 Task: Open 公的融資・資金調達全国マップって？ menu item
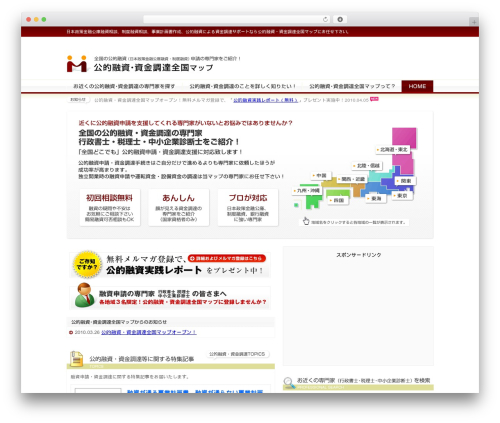[x=352, y=86]
